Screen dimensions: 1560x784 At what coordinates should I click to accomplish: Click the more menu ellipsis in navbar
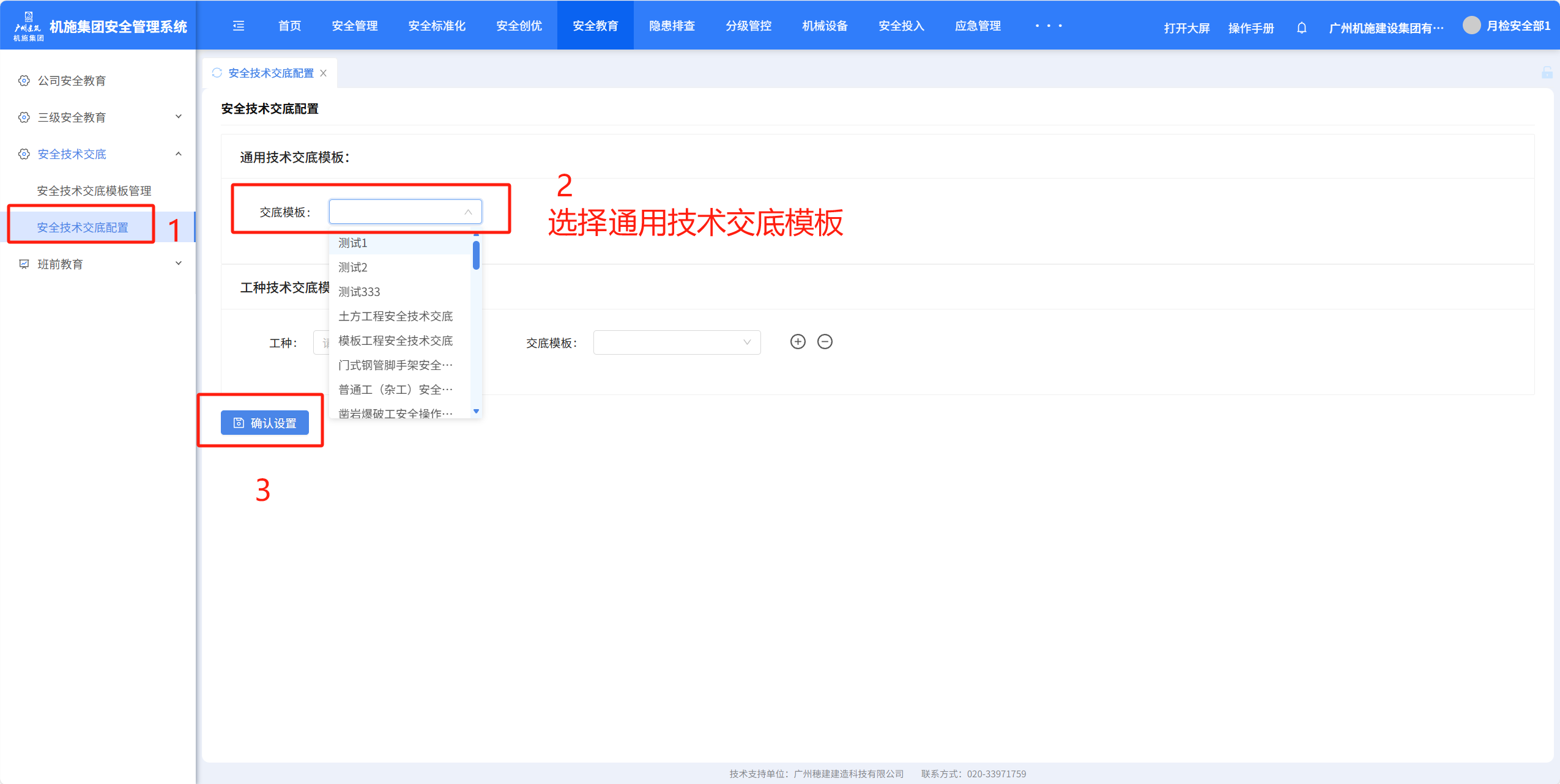click(1048, 26)
